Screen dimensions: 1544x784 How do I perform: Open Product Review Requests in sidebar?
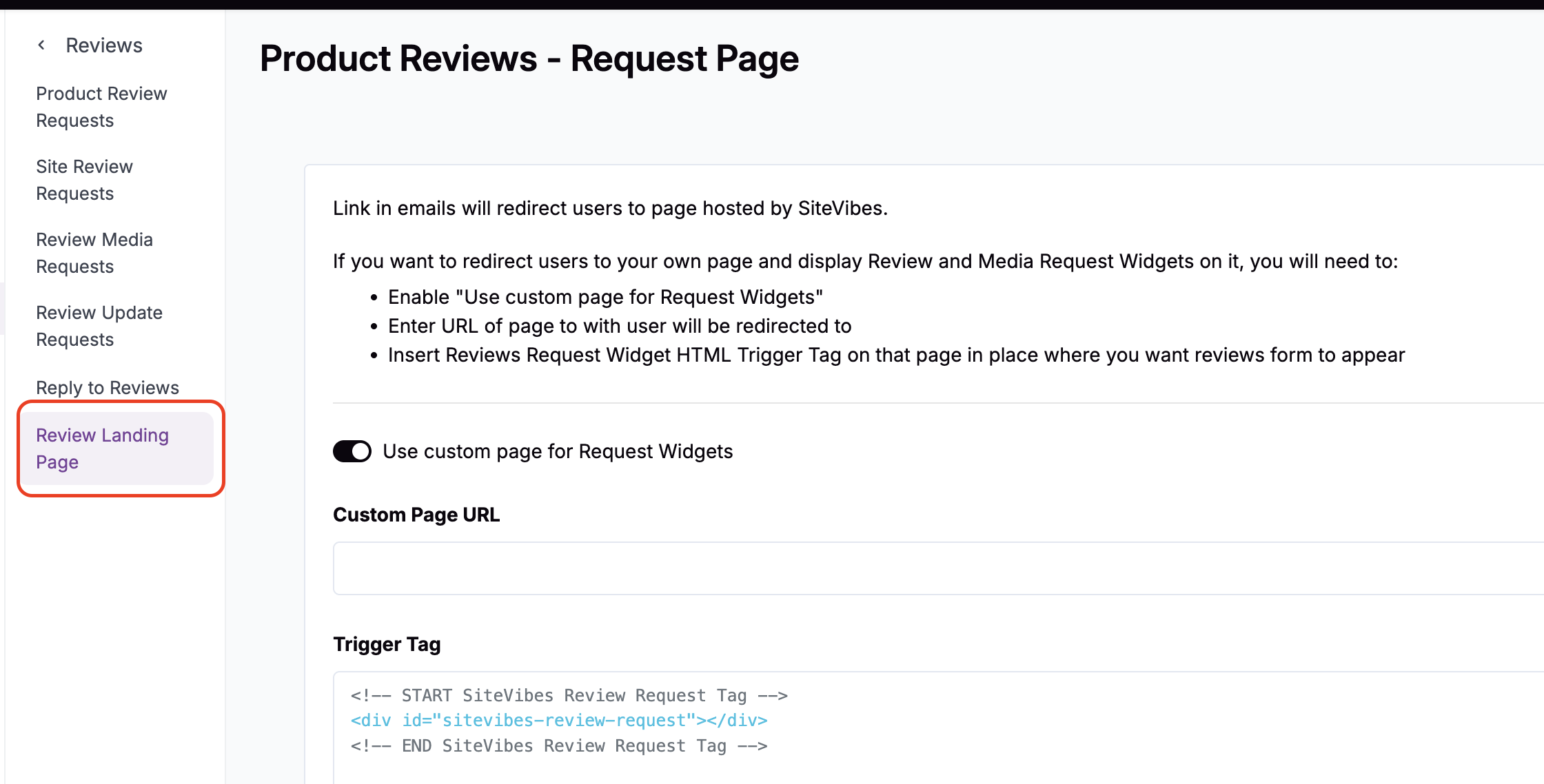point(101,107)
